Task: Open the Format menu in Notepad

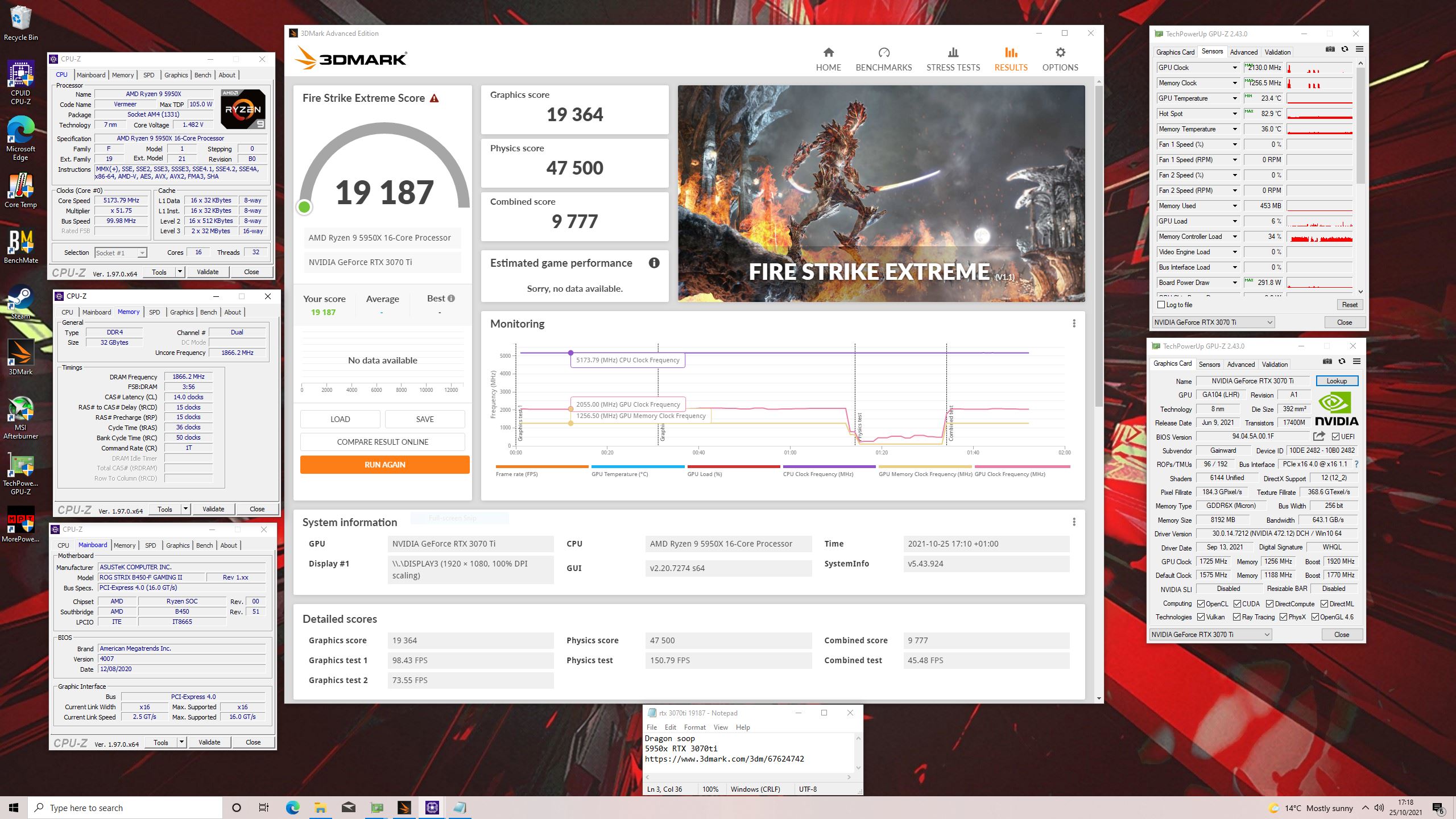Action: [694, 727]
